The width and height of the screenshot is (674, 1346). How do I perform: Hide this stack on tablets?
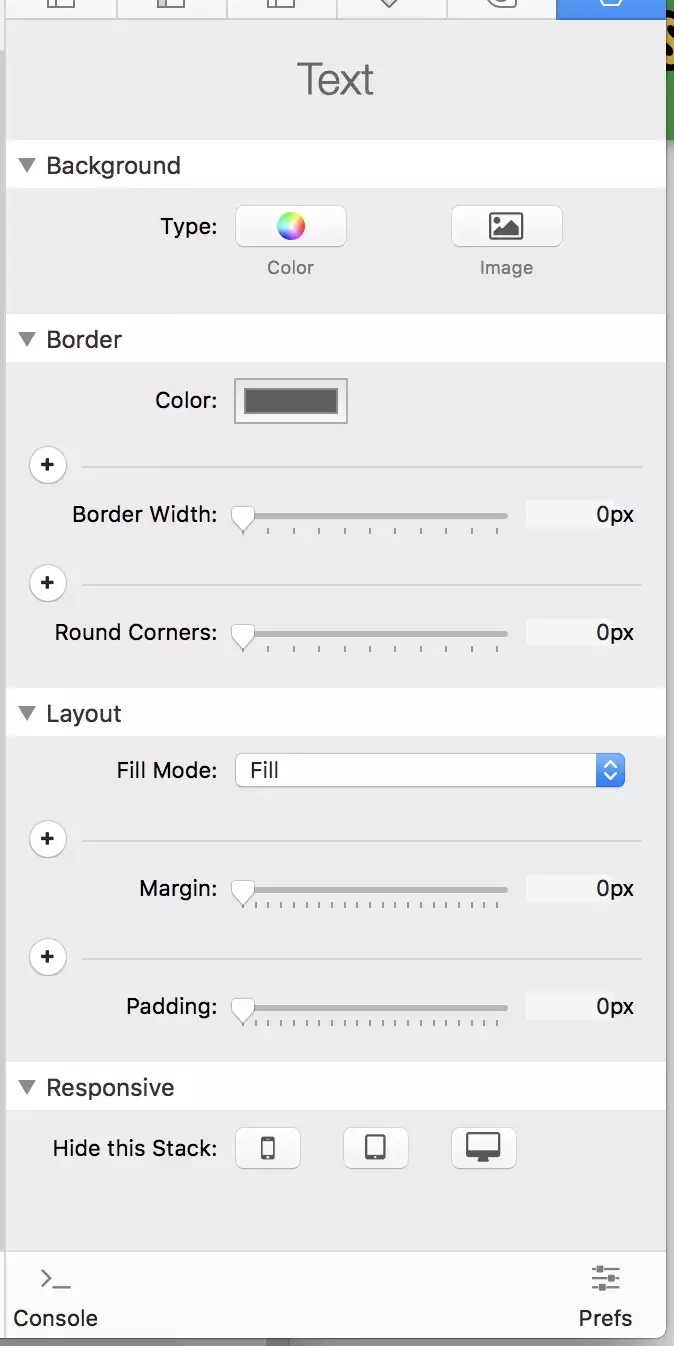(375, 1147)
